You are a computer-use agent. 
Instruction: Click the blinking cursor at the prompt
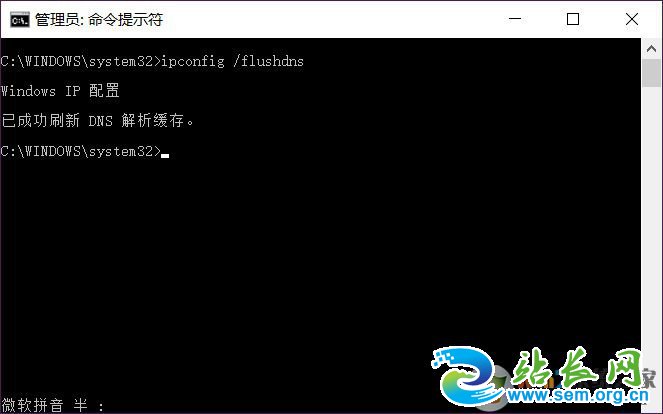165,156
